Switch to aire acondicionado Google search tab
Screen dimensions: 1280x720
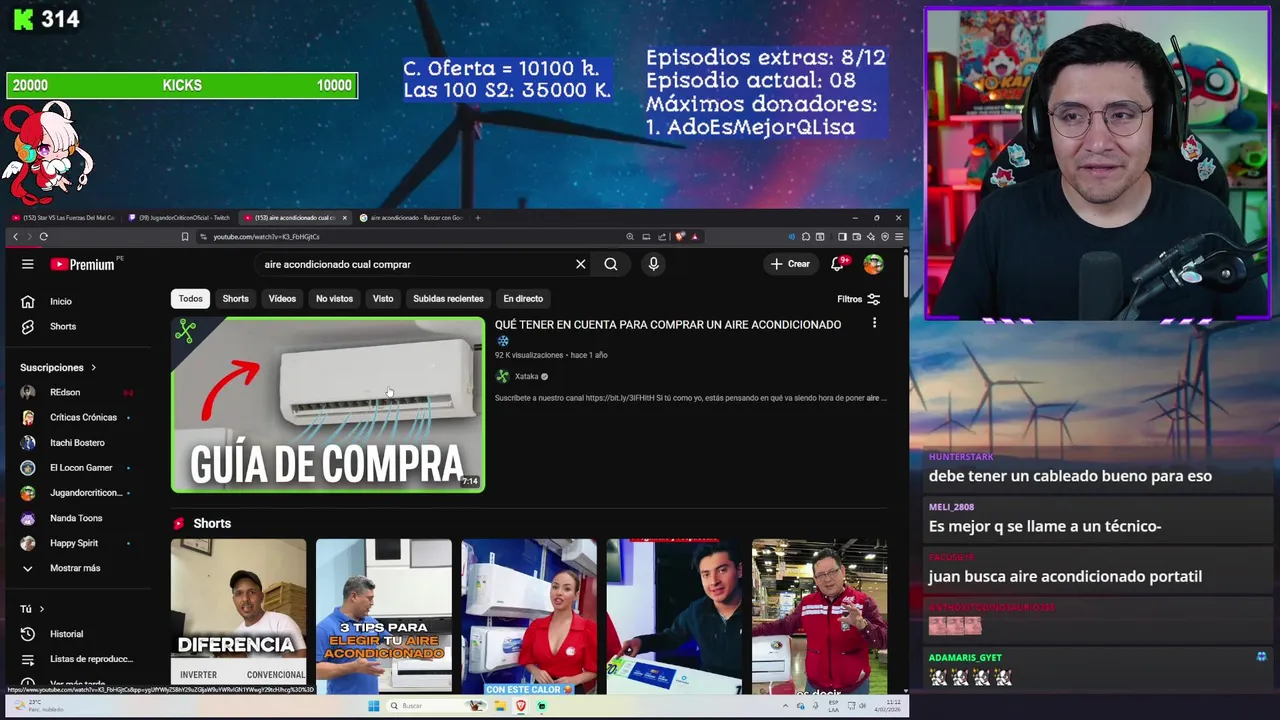pos(412,217)
